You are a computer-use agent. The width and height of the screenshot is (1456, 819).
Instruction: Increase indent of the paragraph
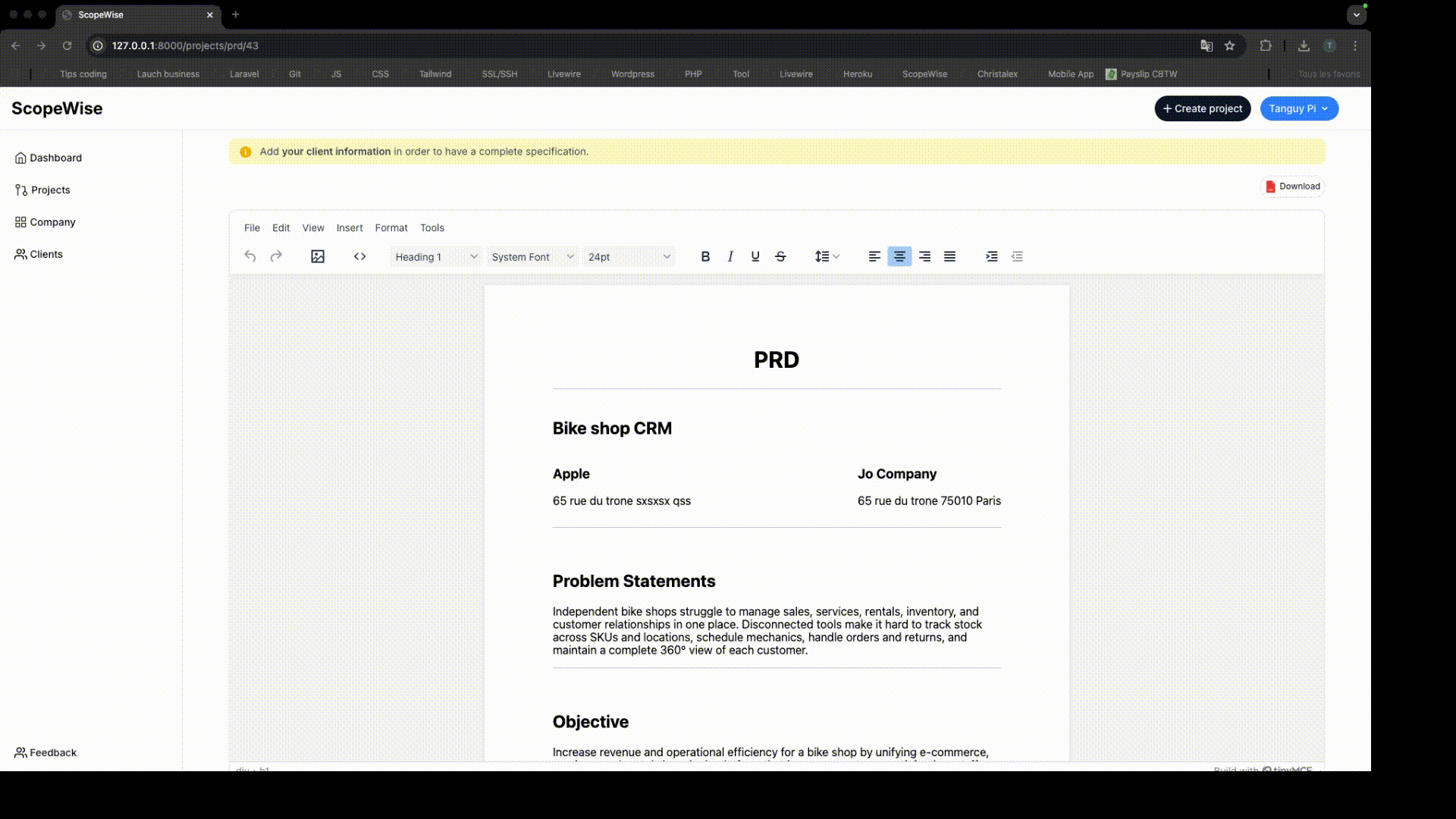pyautogui.click(x=991, y=256)
